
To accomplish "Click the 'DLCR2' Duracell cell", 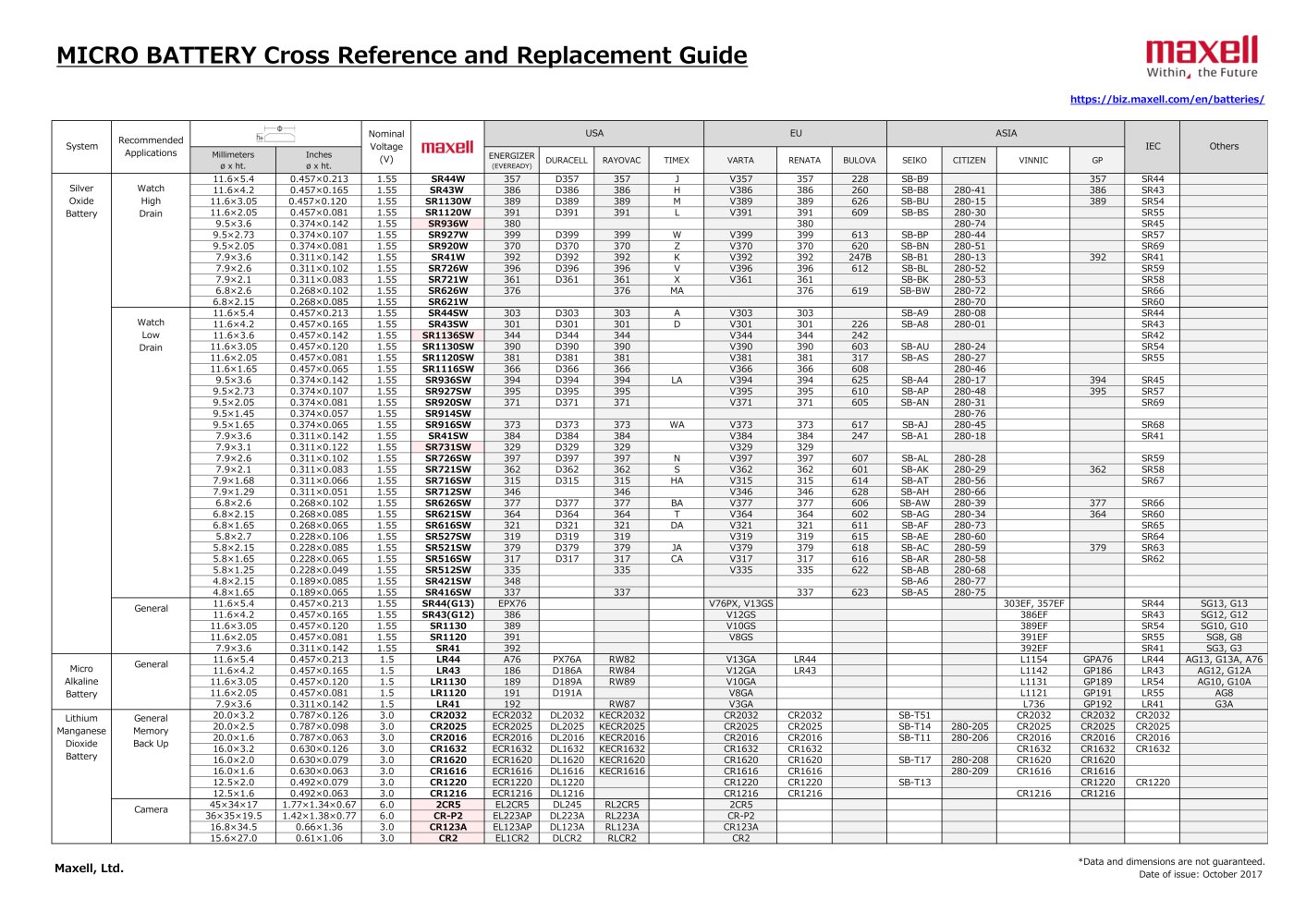I will (x=567, y=838).
